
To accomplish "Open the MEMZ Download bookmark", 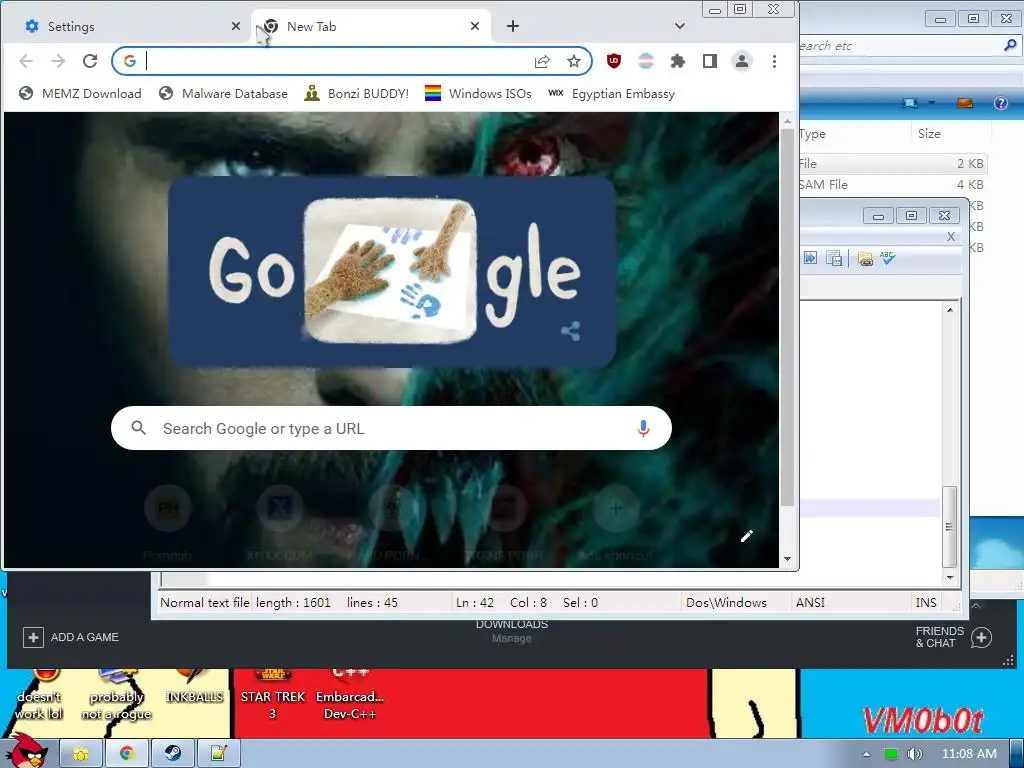I will [x=80, y=93].
